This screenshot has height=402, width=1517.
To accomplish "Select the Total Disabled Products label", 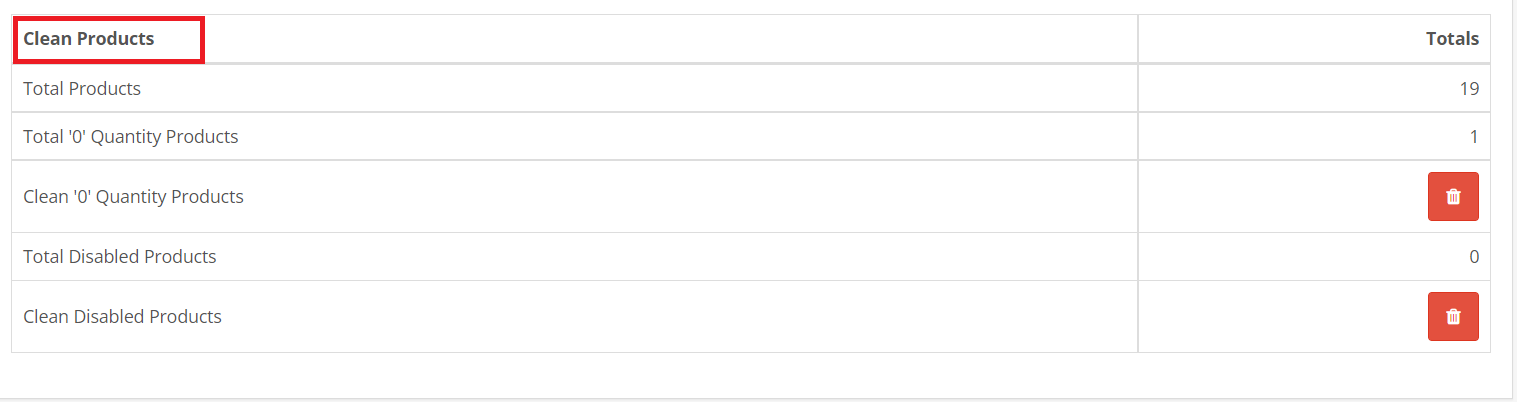I will point(120,257).
